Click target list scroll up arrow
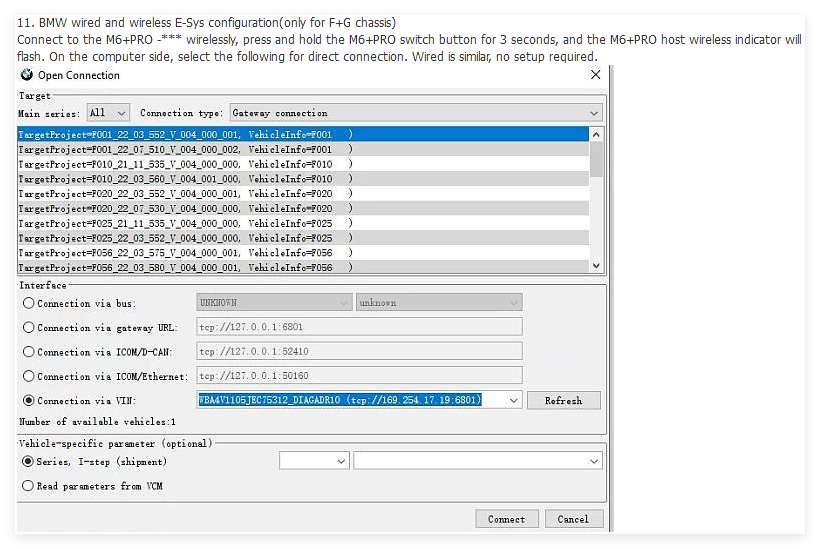820x549 pixels. pyautogui.click(x=596, y=134)
